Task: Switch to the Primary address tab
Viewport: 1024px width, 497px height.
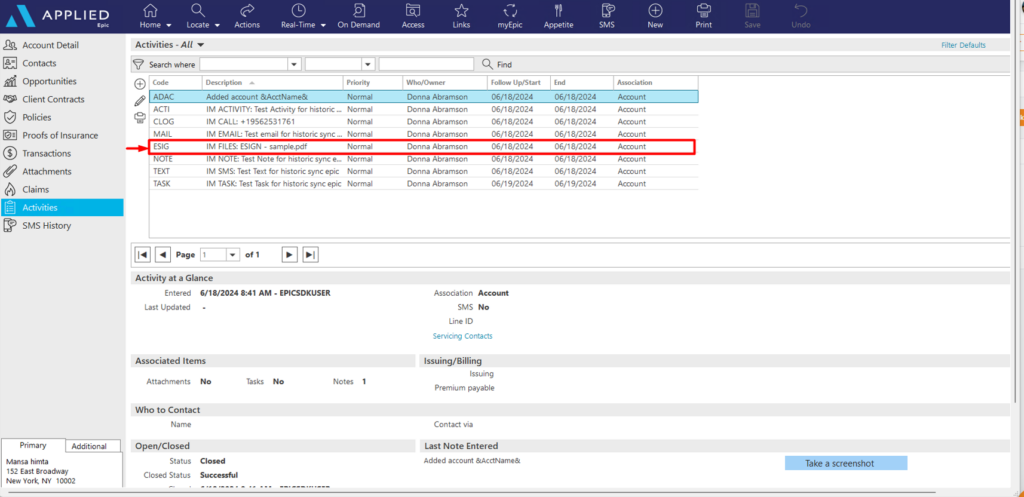Action: [x=33, y=445]
